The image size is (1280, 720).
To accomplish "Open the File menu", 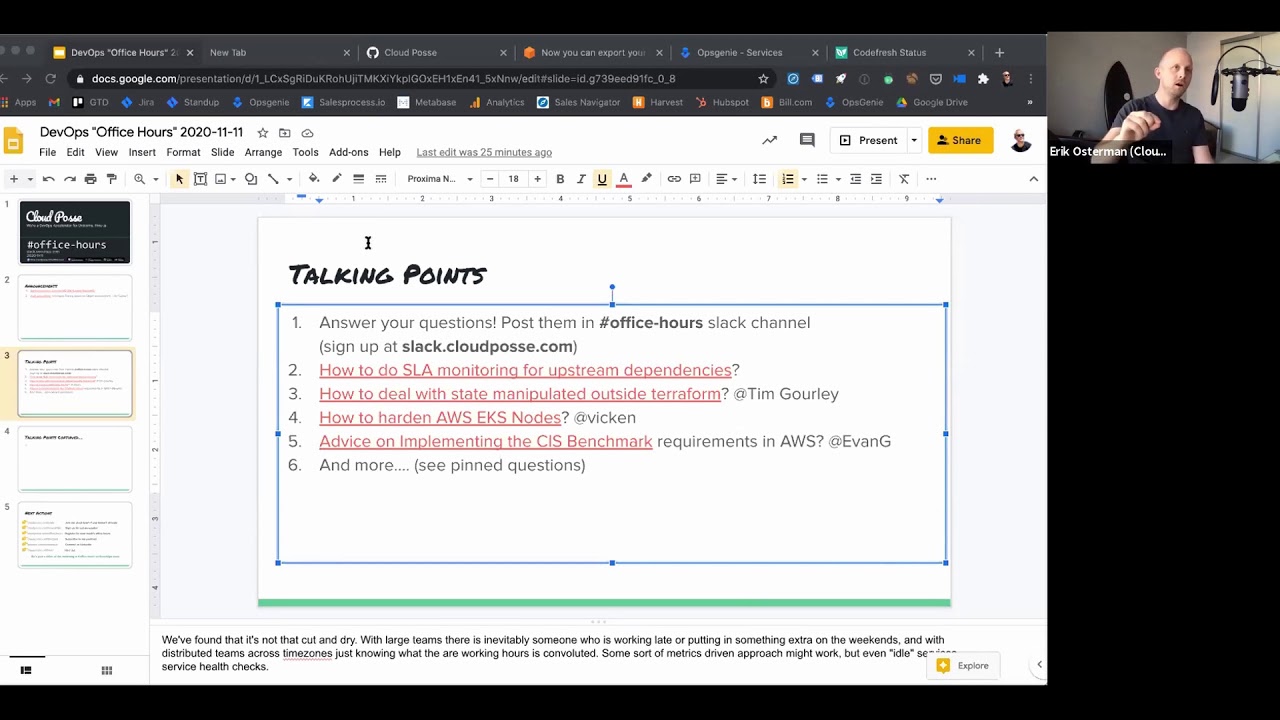I will pos(47,152).
